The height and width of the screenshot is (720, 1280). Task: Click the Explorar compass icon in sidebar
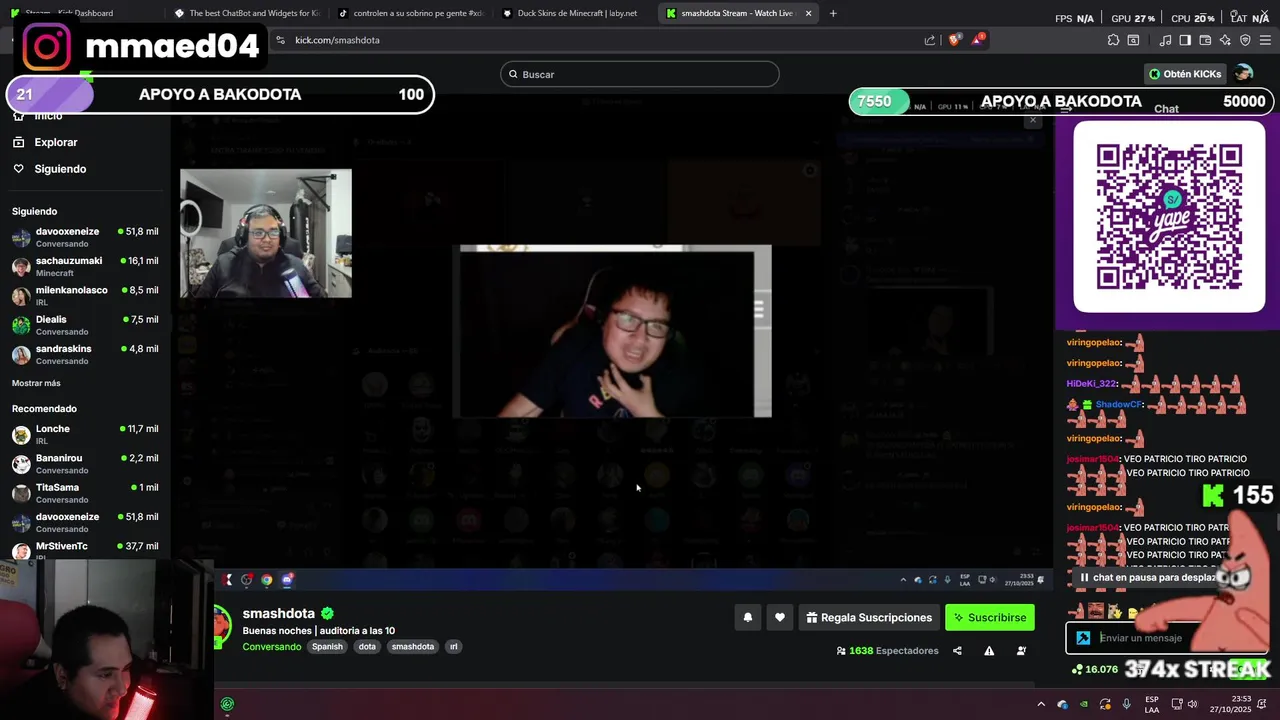(x=18, y=142)
